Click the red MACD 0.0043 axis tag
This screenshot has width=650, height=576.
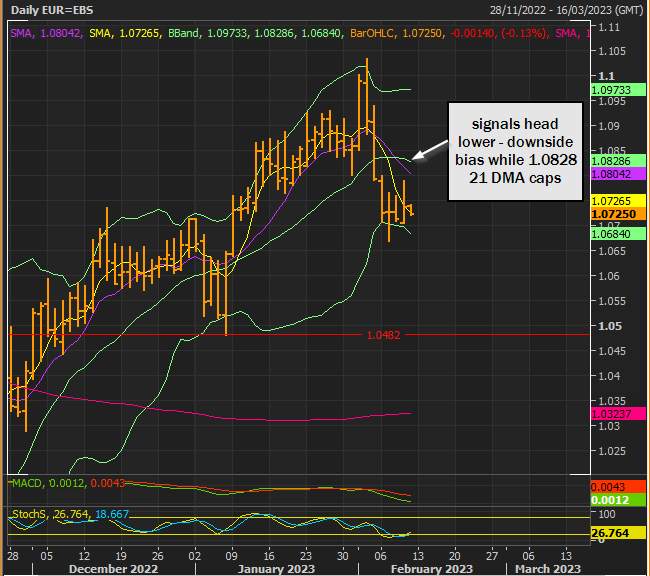click(x=618, y=486)
